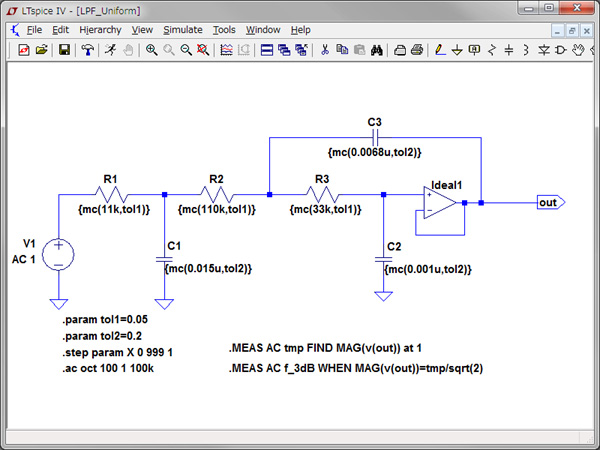Click the Zoom in magnifier icon
Image resolution: width=600 pixels, height=450 pixels.
tap(151, 49)
